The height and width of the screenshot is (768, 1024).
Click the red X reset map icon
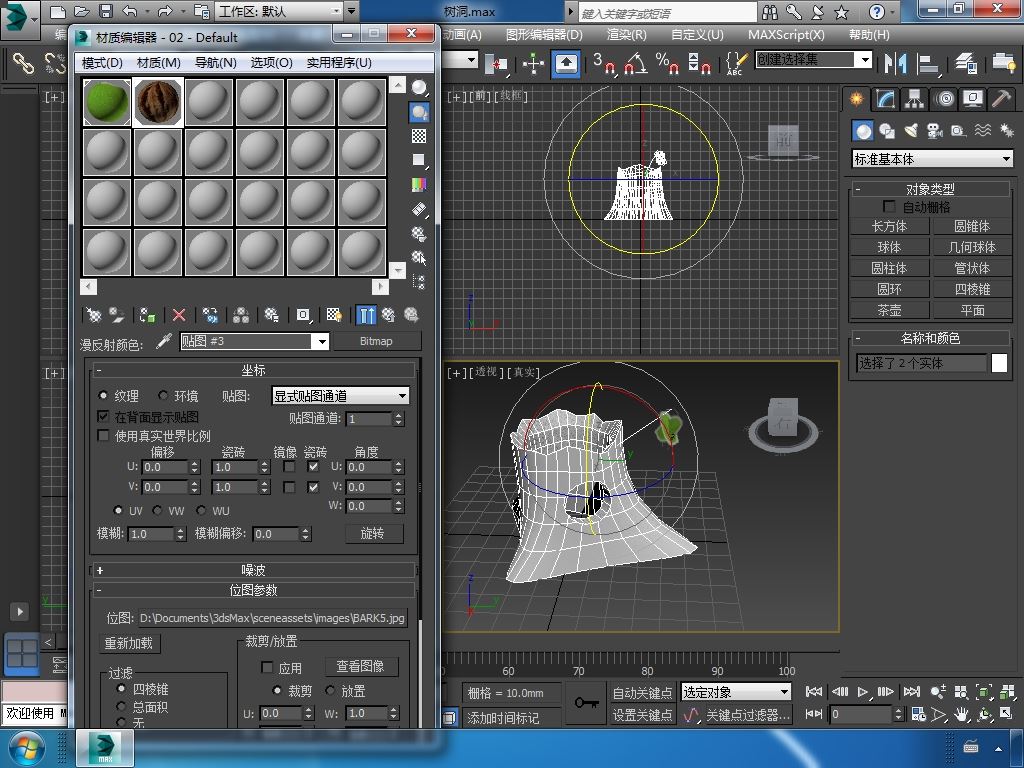click(x=178, y=315)
